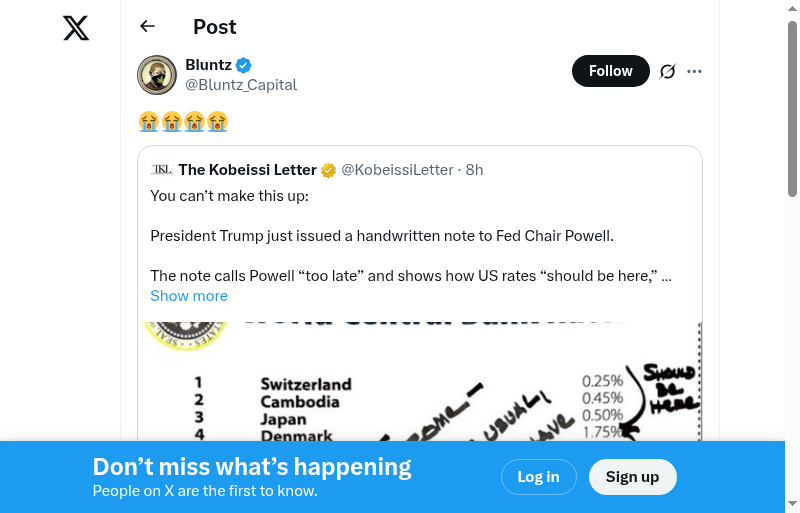Image resolution: width=800 pixels, height=513 pixels.
Task: Click the scrollbar down arrow
Action: [792, 503]
